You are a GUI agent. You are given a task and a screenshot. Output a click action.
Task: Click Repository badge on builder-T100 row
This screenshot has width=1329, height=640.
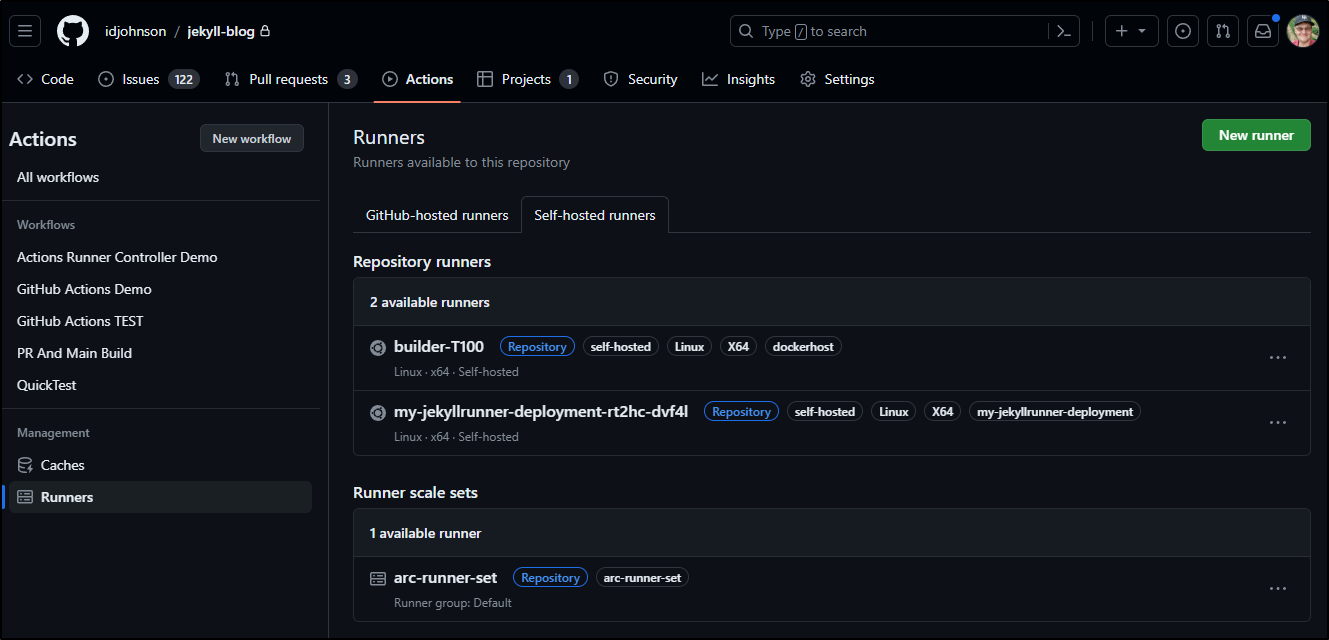pyautogui.click(x=537, y=347)
